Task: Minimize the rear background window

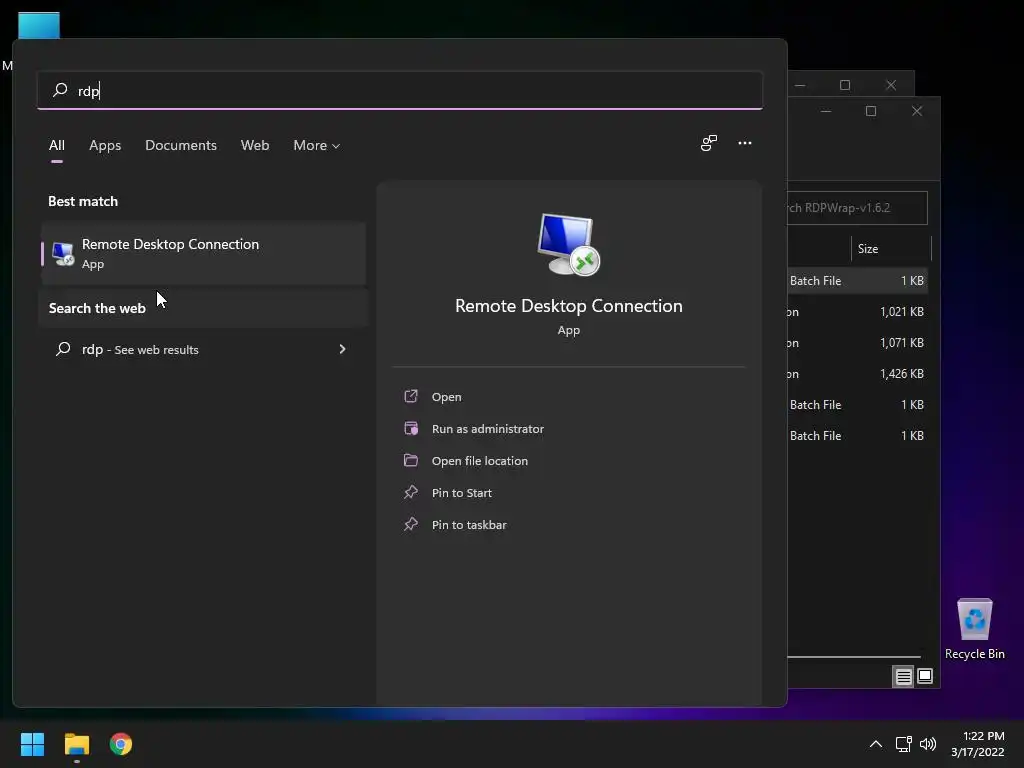Action: (x=800, y=85)
